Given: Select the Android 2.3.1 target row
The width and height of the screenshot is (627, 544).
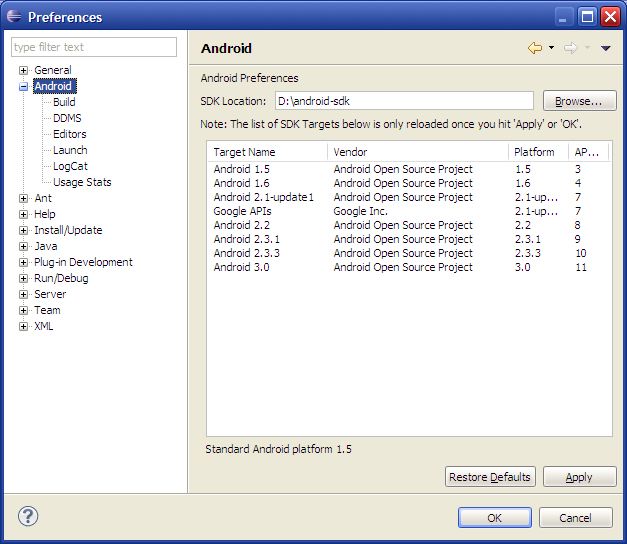Looking at the screenshot, I should point(409,239).
